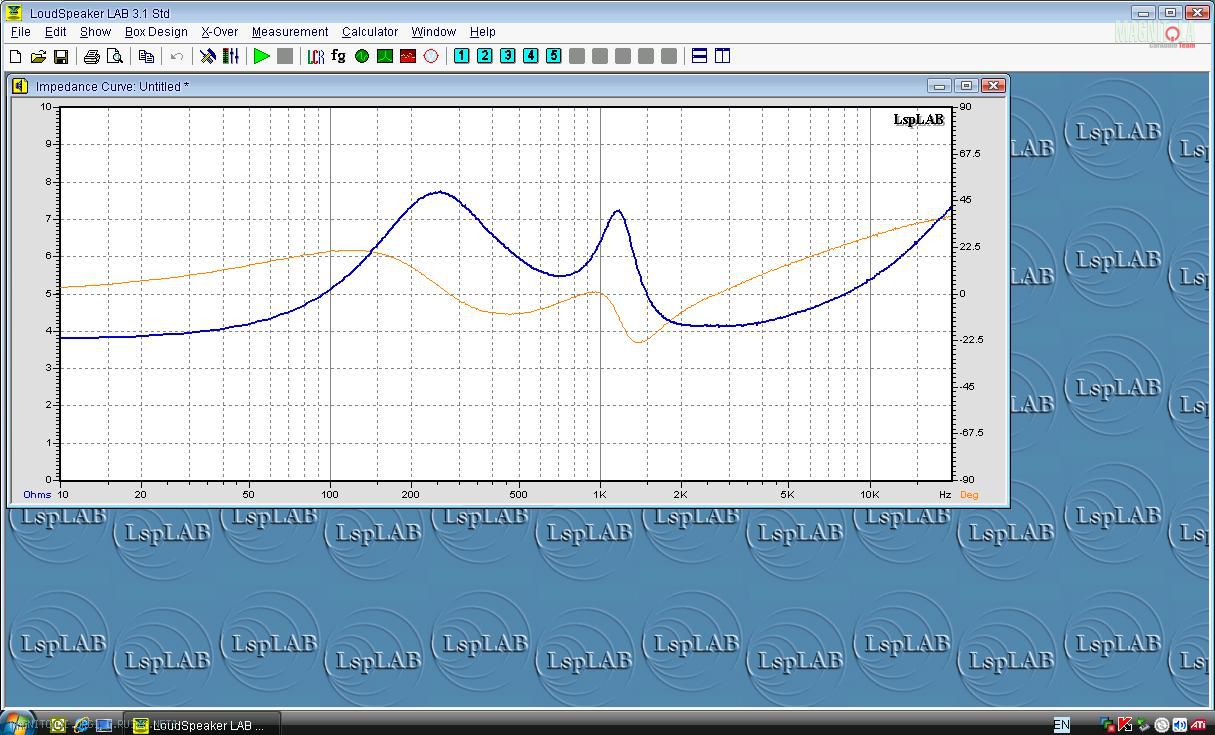Tile windows vertically icon
This screenshot has width=1215, height=735.
pyautogui.click(x=723, y=56)
